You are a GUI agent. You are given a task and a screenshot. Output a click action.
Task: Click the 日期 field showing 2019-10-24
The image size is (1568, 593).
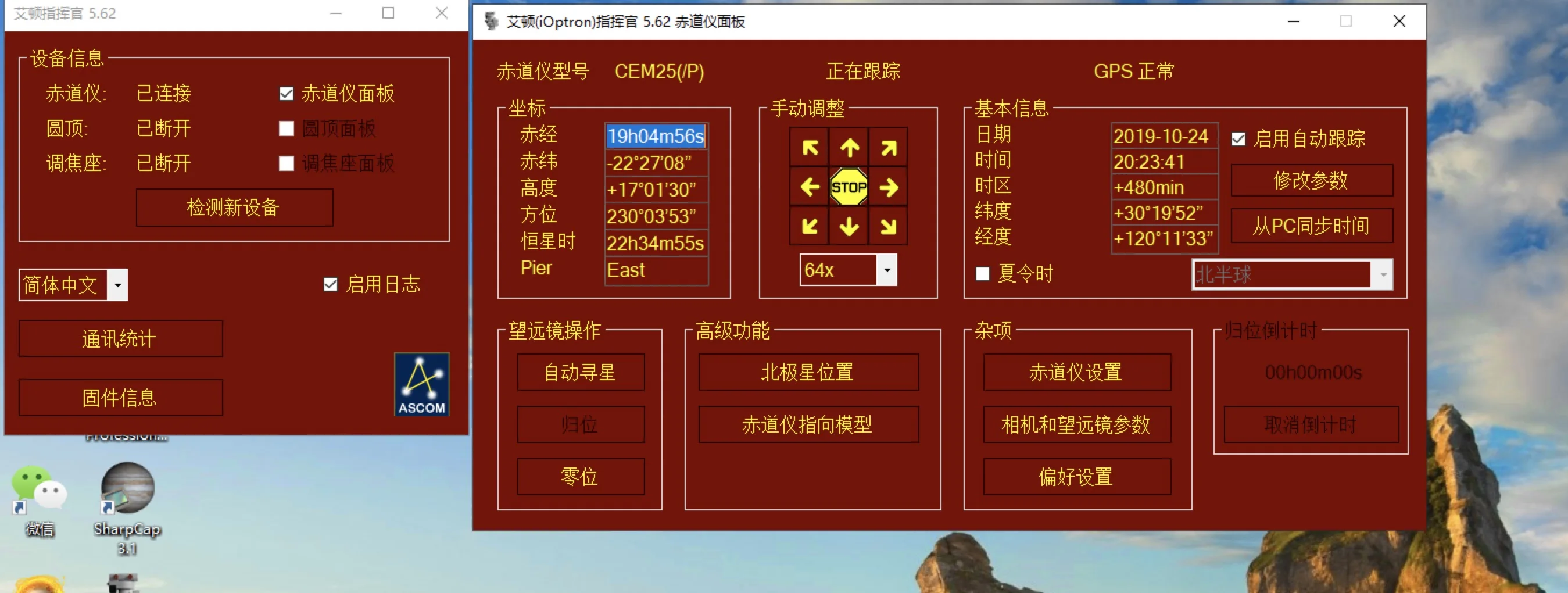tap(1164, 137)
